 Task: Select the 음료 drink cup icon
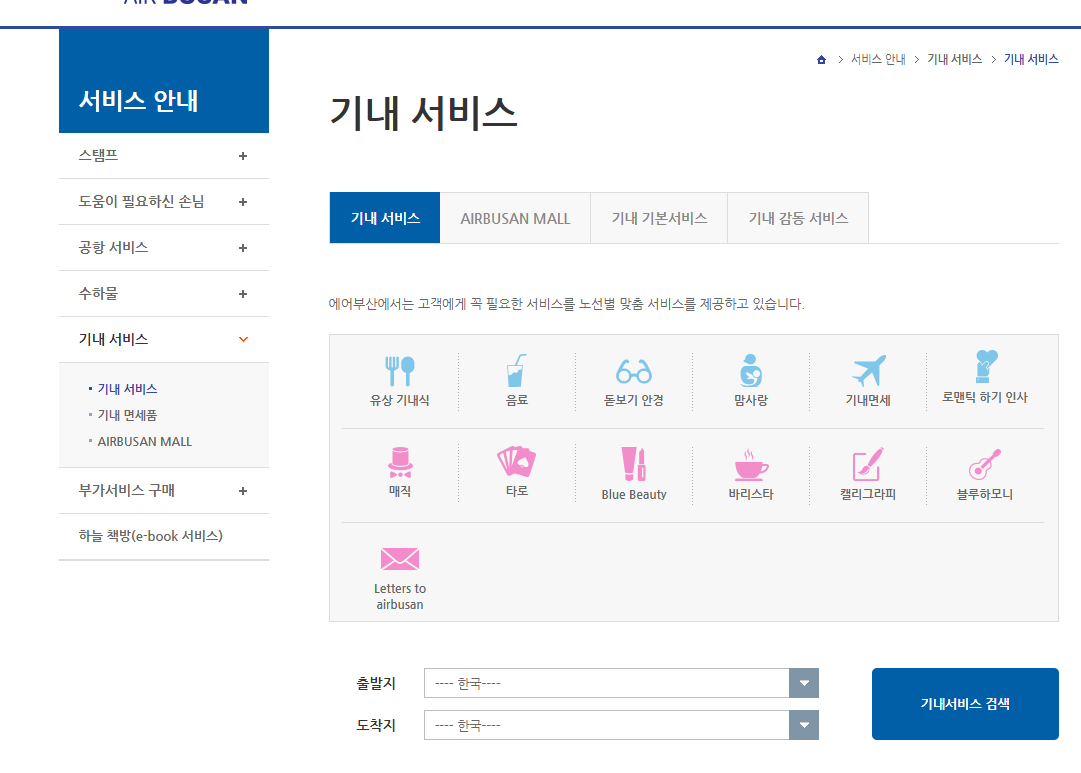click(x=516, y=371)
